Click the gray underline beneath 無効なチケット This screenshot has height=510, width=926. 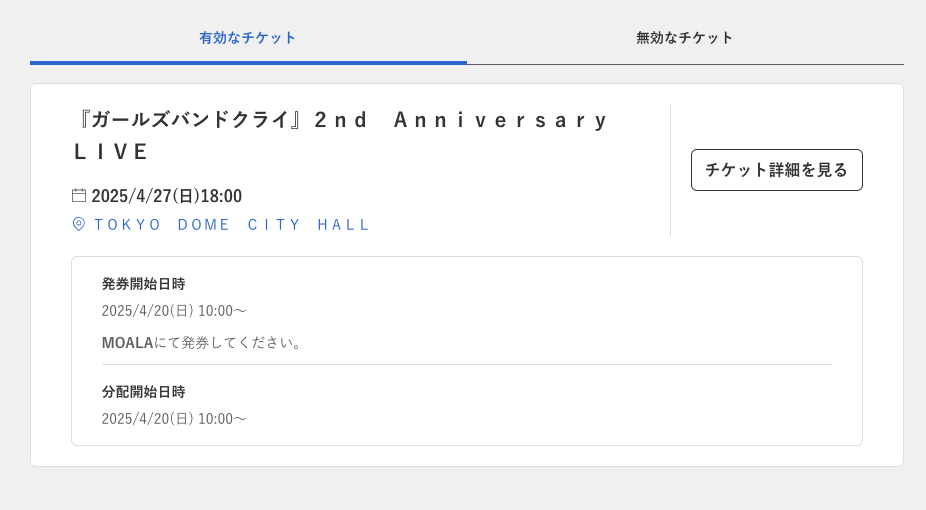click(x=685, y=64)
